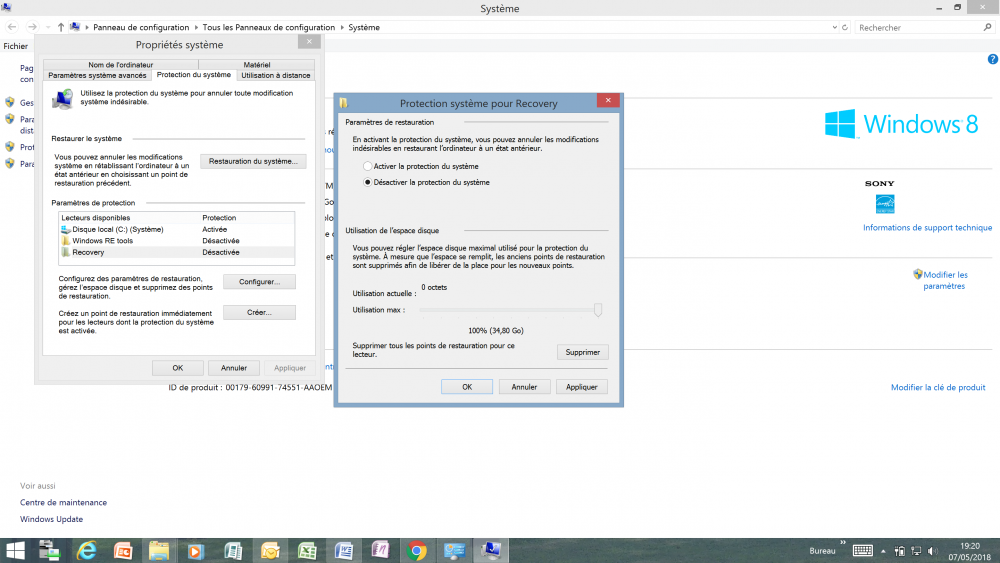
Task: Select the Protection du système tab
Action: coord(194,75)
